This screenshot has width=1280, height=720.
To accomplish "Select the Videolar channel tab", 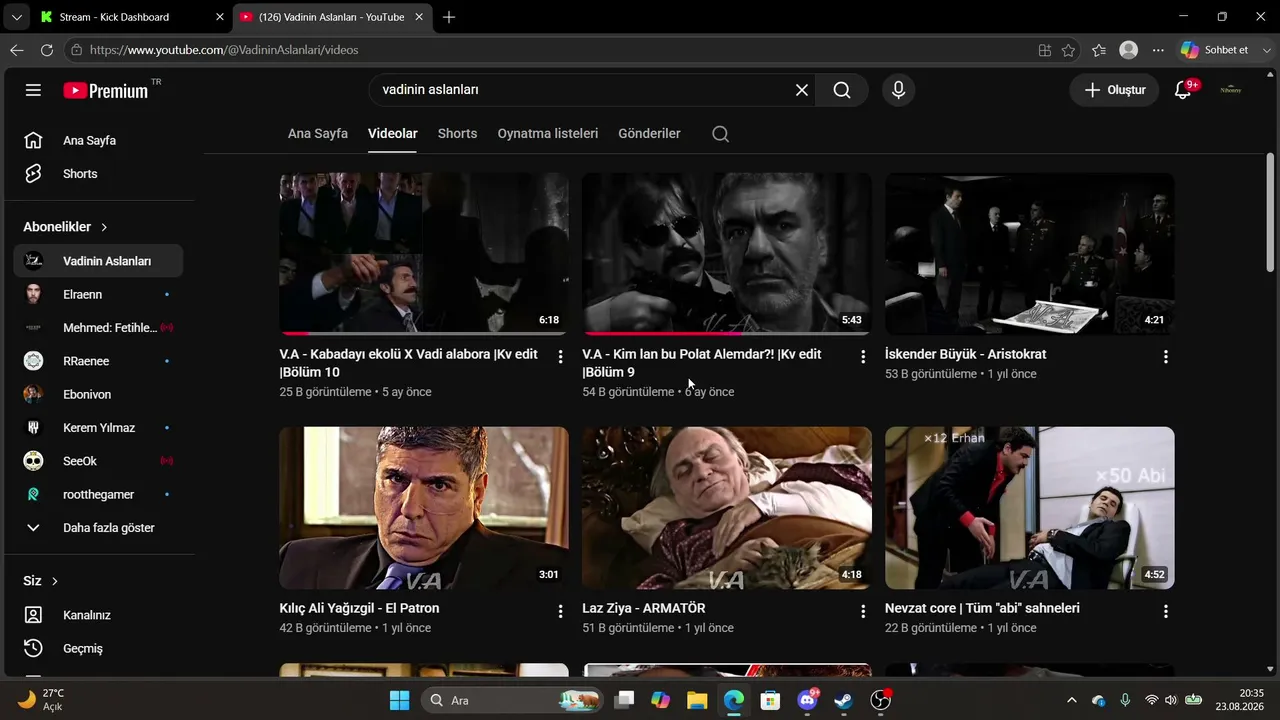I will point(393,134).
